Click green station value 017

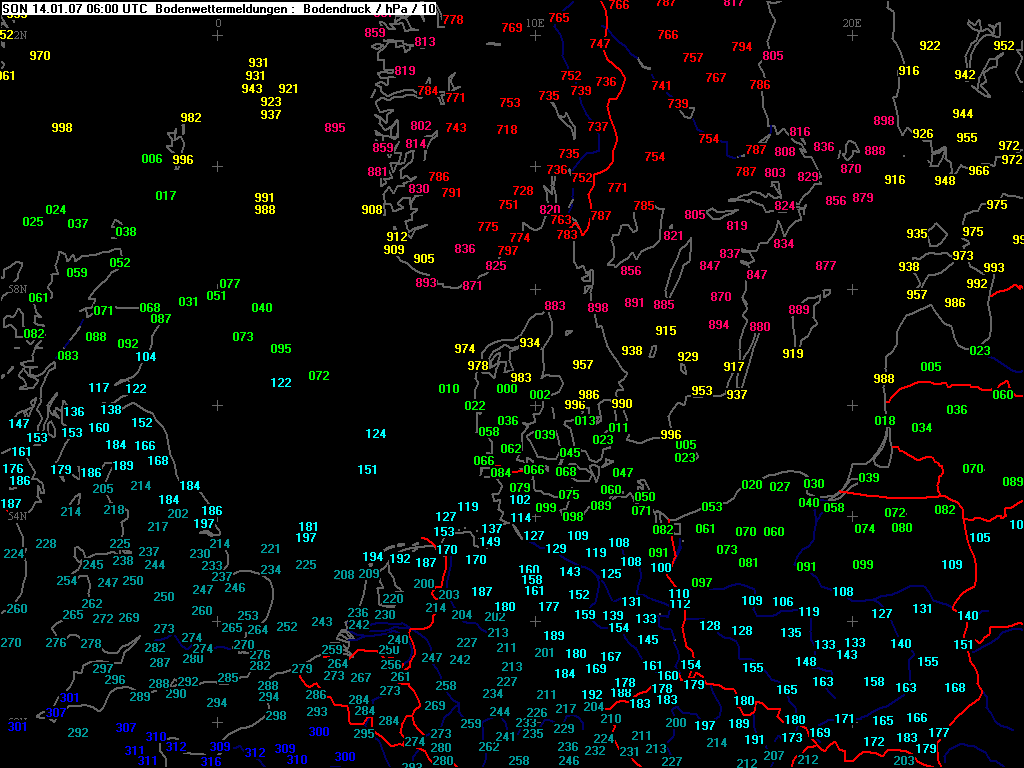(x=166, y=196)
